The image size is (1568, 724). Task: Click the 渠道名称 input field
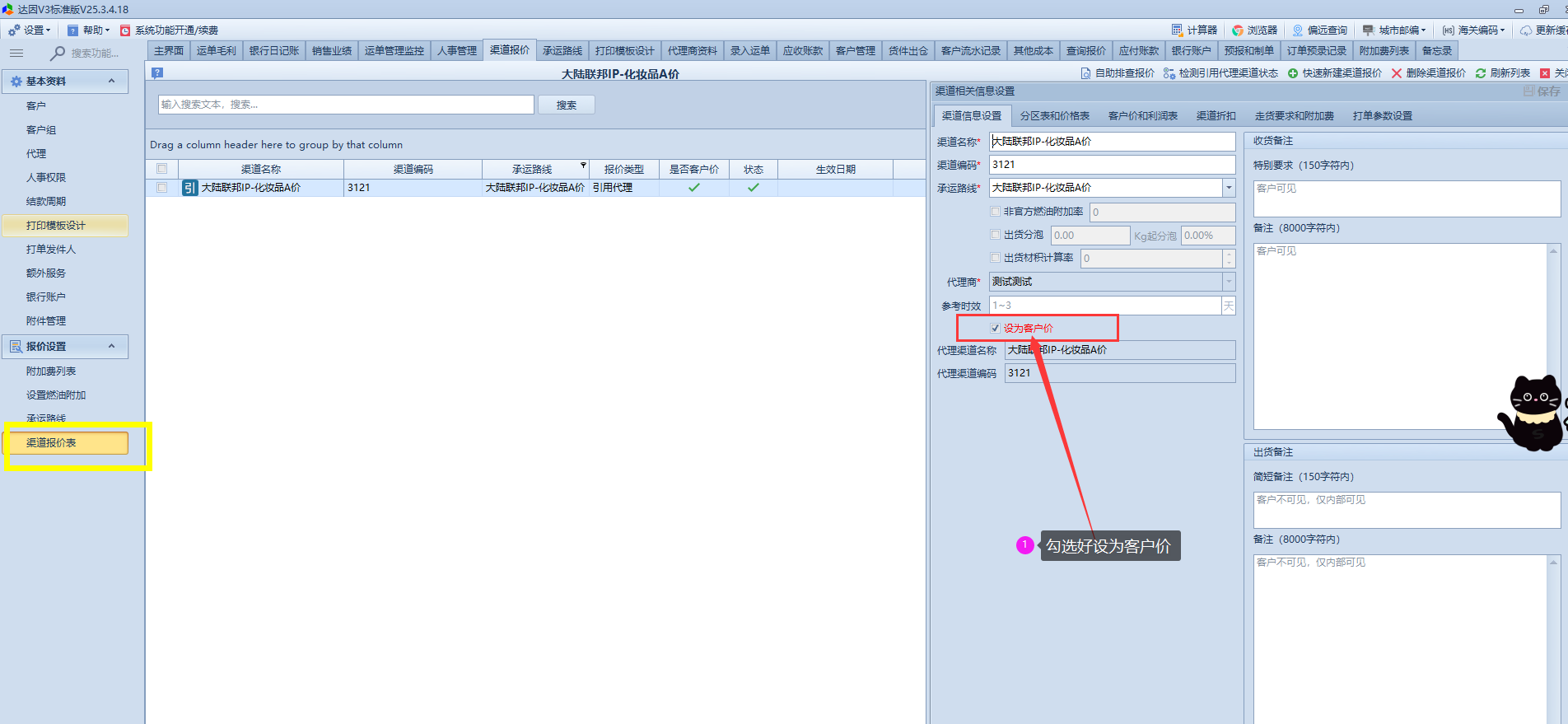[1112, 142]
